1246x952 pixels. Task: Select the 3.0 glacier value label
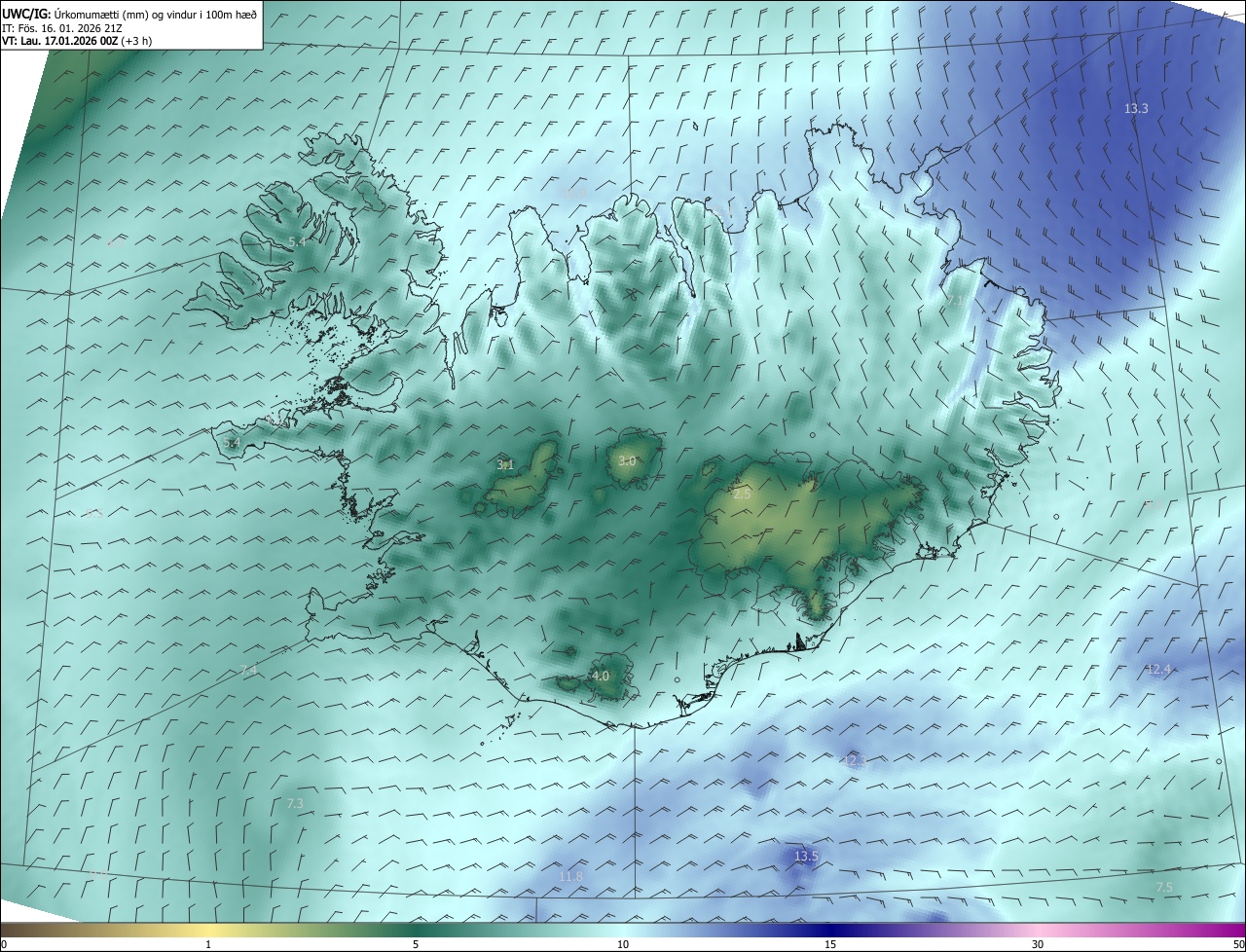coord(627,461)
